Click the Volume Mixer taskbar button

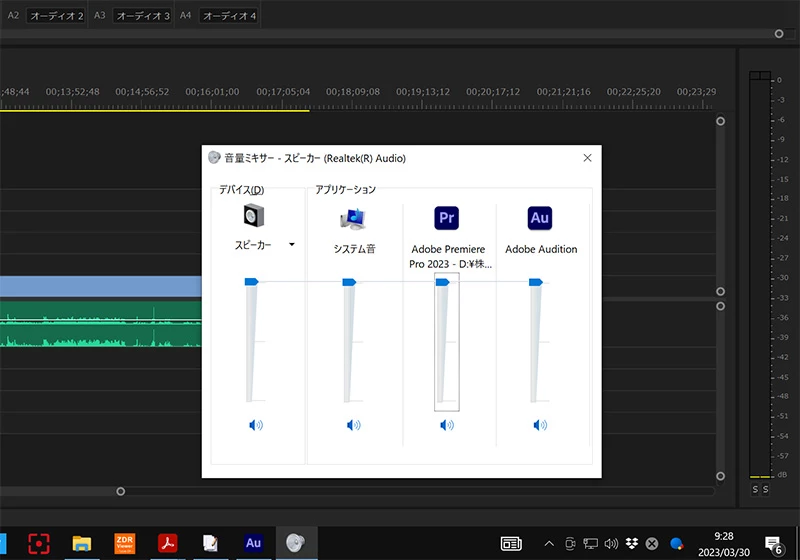pyautogui.click(x=296, y=543)
